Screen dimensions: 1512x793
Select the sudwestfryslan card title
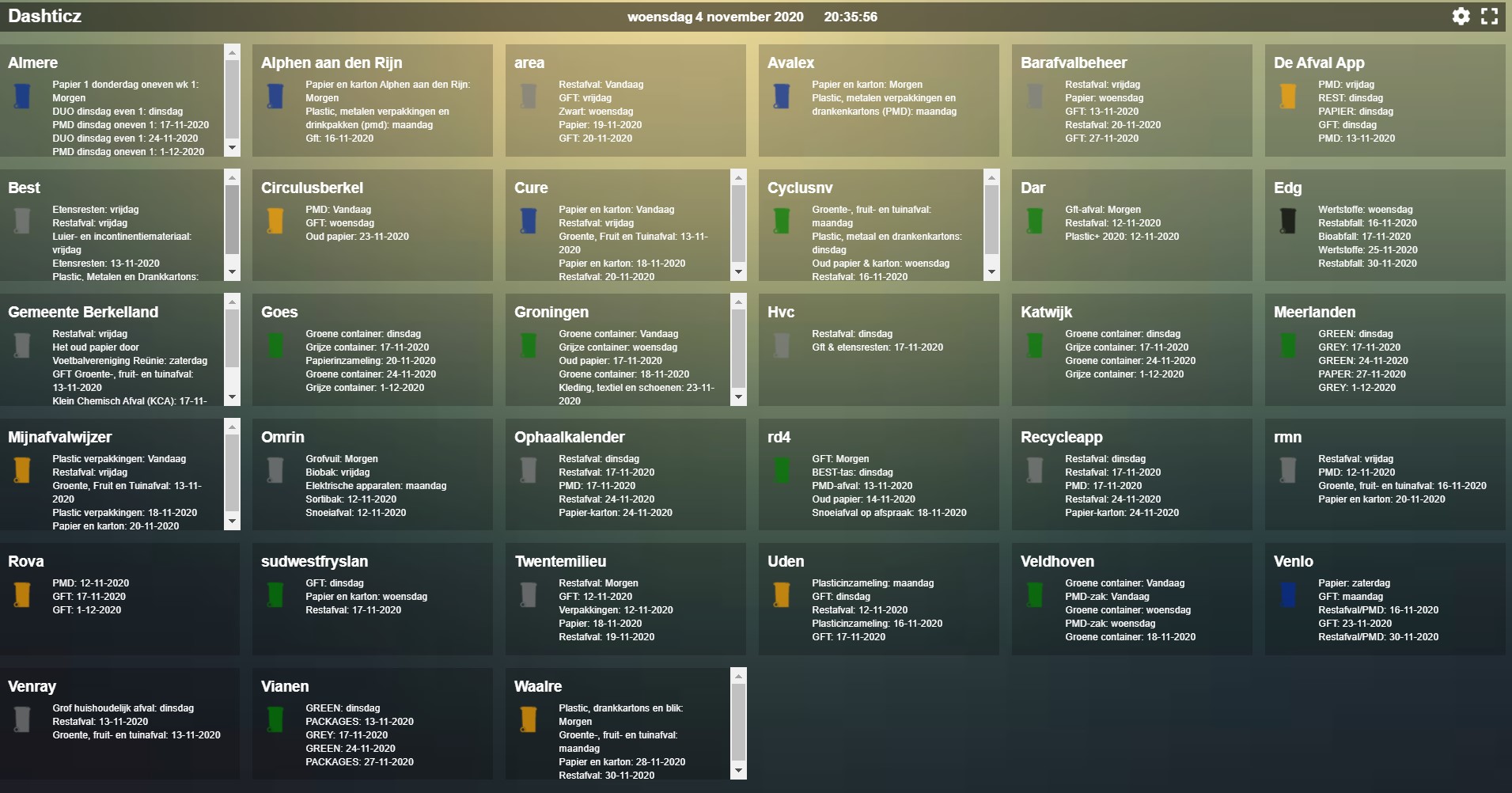pyautogui.click(x=314, y=561)
